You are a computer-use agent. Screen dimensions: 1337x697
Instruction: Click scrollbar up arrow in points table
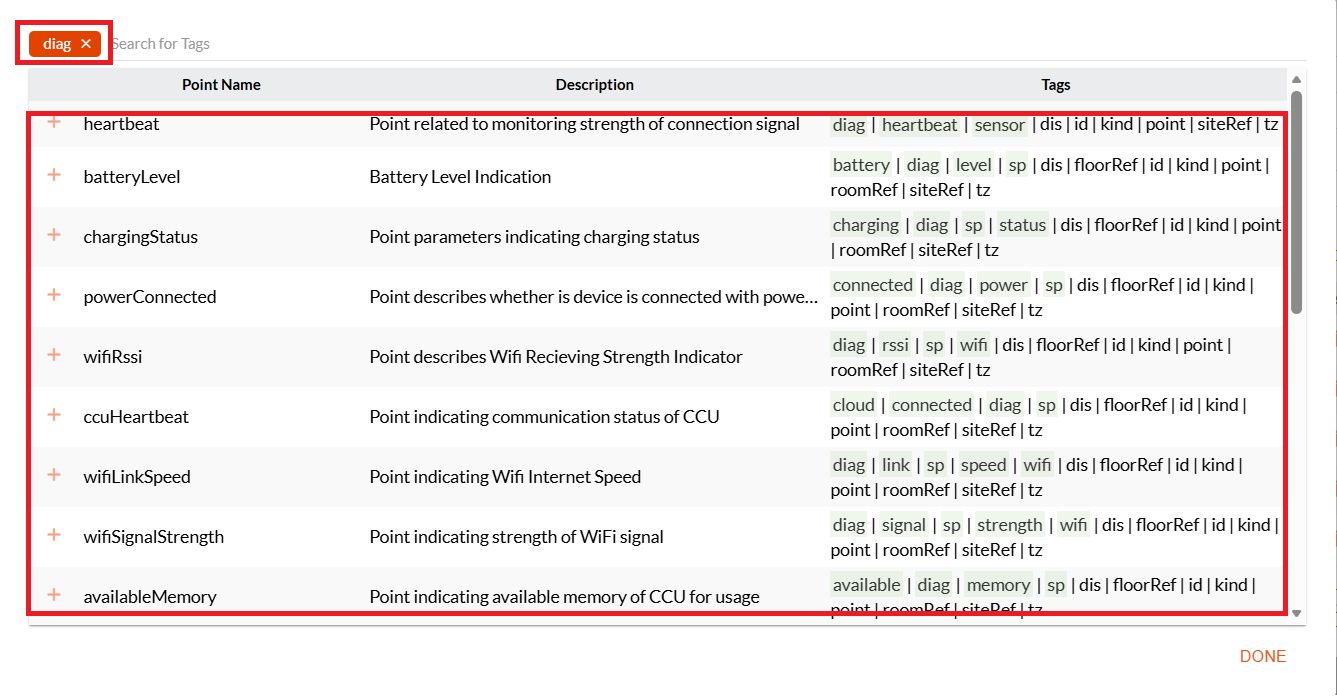pos(1296,80)
